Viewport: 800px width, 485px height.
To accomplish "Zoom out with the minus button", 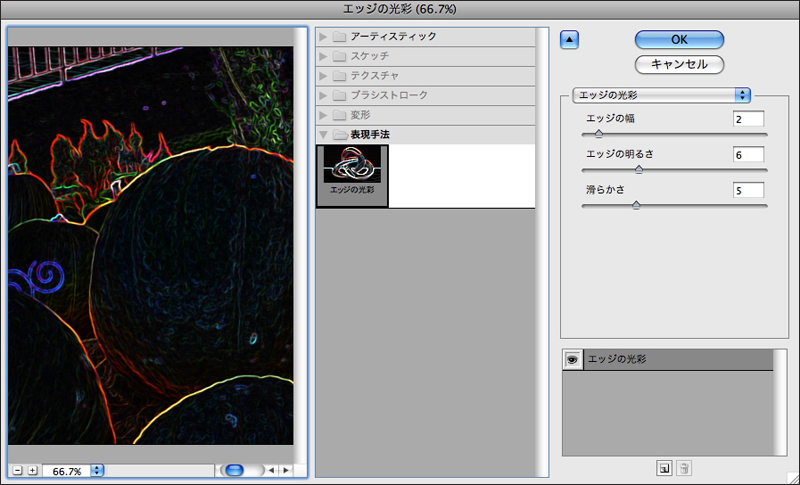I will [18, 470].
